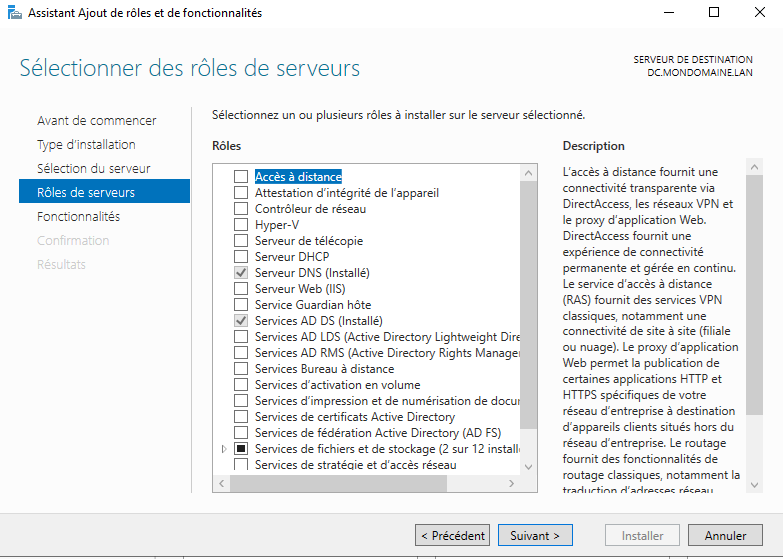This screenshot has width=783, height=559.
Task: Click the Description pane scrollbar thumb
Action: pyautogui.click(x=755, y=295)
